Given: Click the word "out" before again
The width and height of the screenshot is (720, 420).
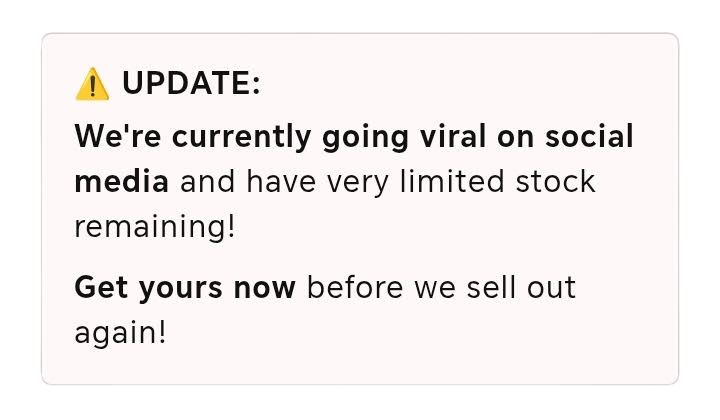Looking at the screenshot, I should tap(552, 288).
